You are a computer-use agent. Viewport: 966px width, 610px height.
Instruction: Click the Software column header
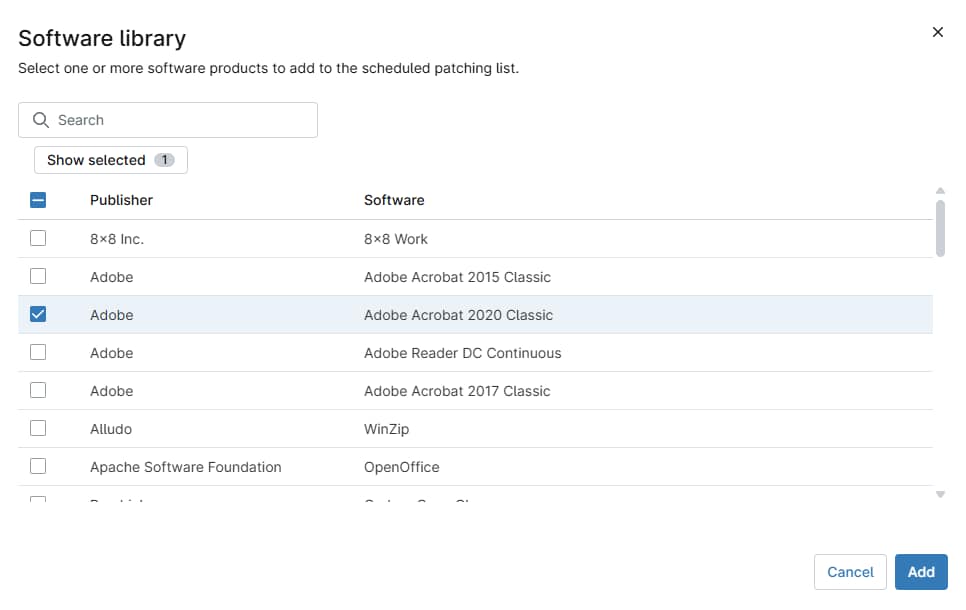tap(394, 200)
